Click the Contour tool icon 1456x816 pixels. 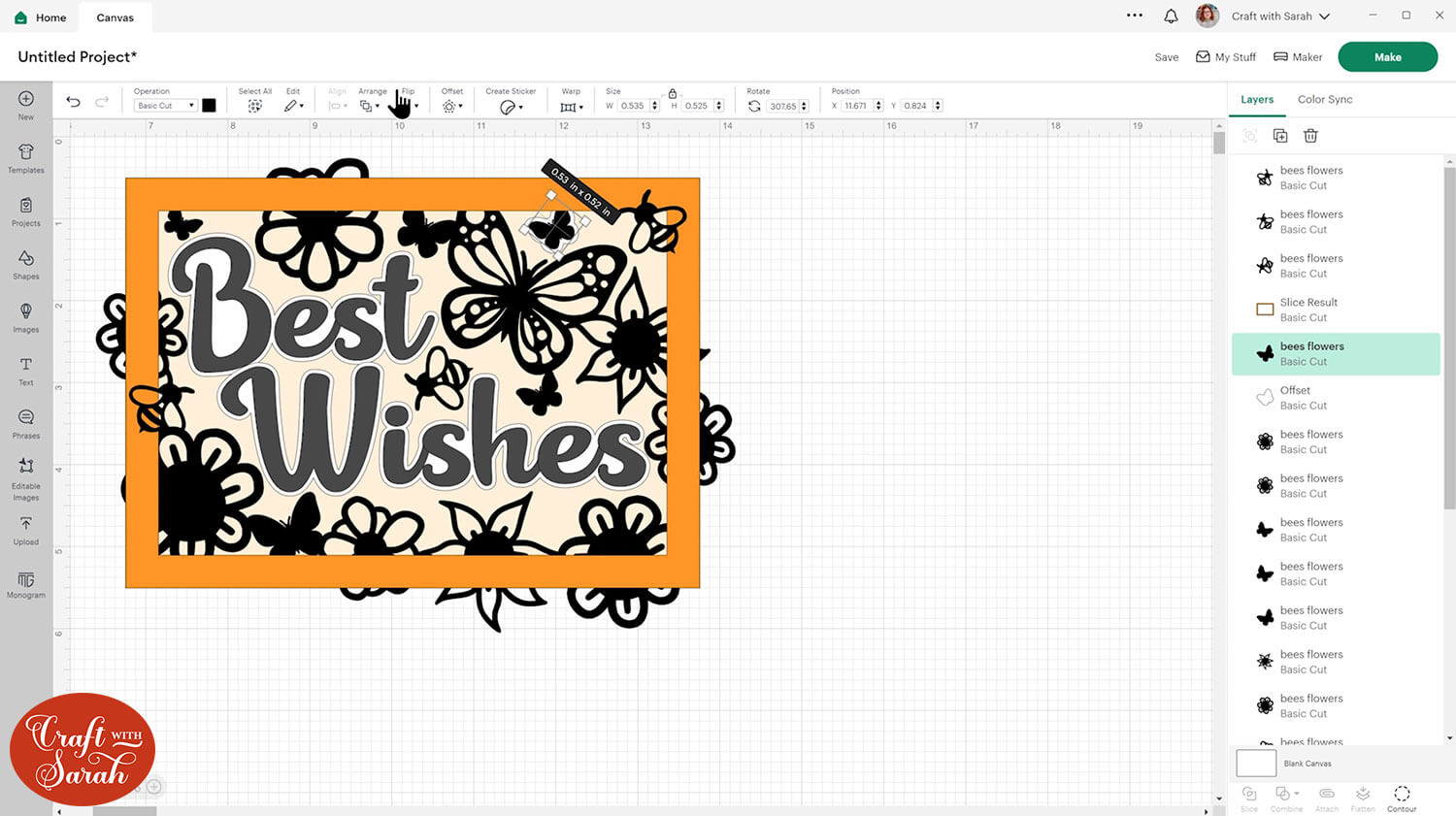point(1402,798)
